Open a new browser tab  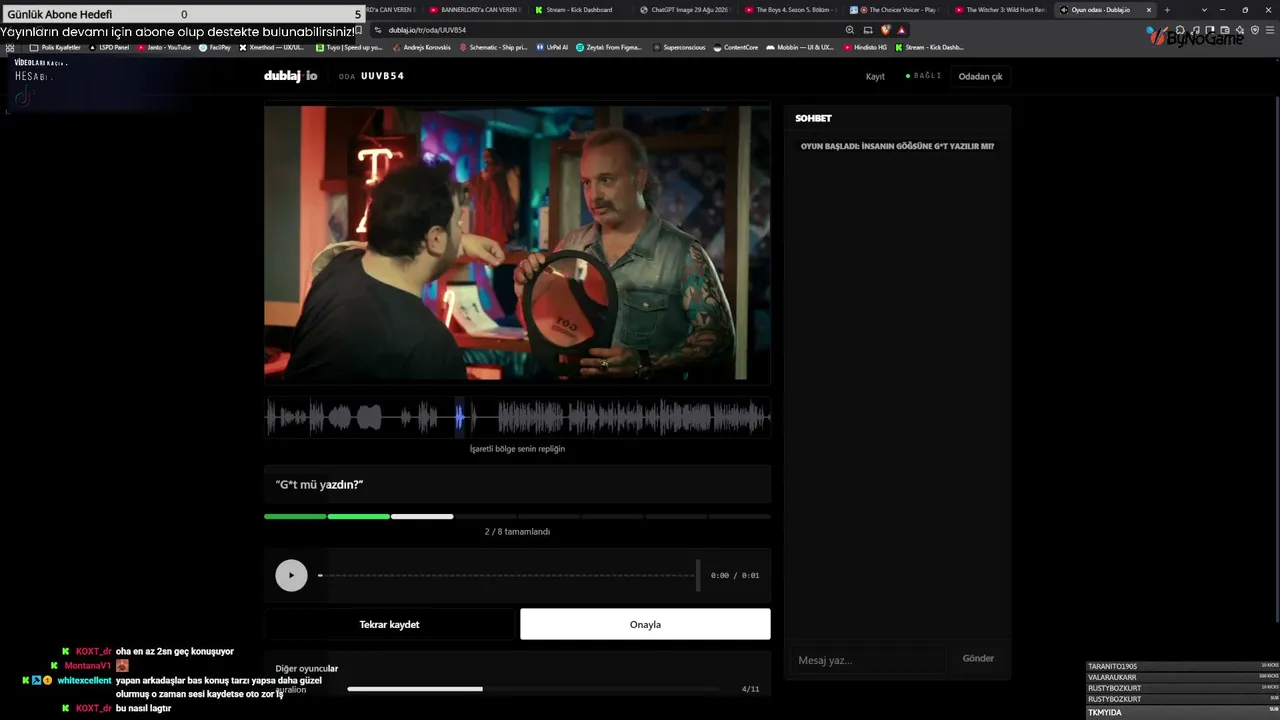tap(1167, 10)
